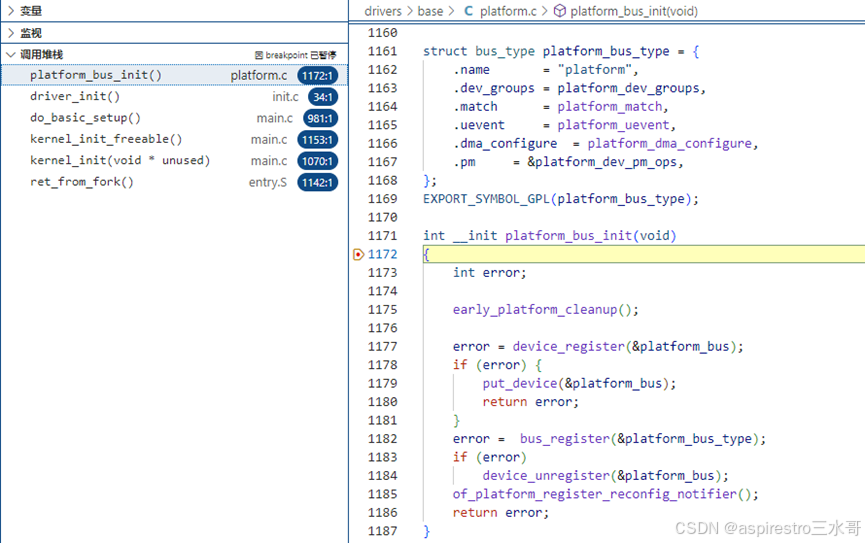865x543 pixels.
Task: Open platform.c breadcrumb segment
Action: point(508,11)
